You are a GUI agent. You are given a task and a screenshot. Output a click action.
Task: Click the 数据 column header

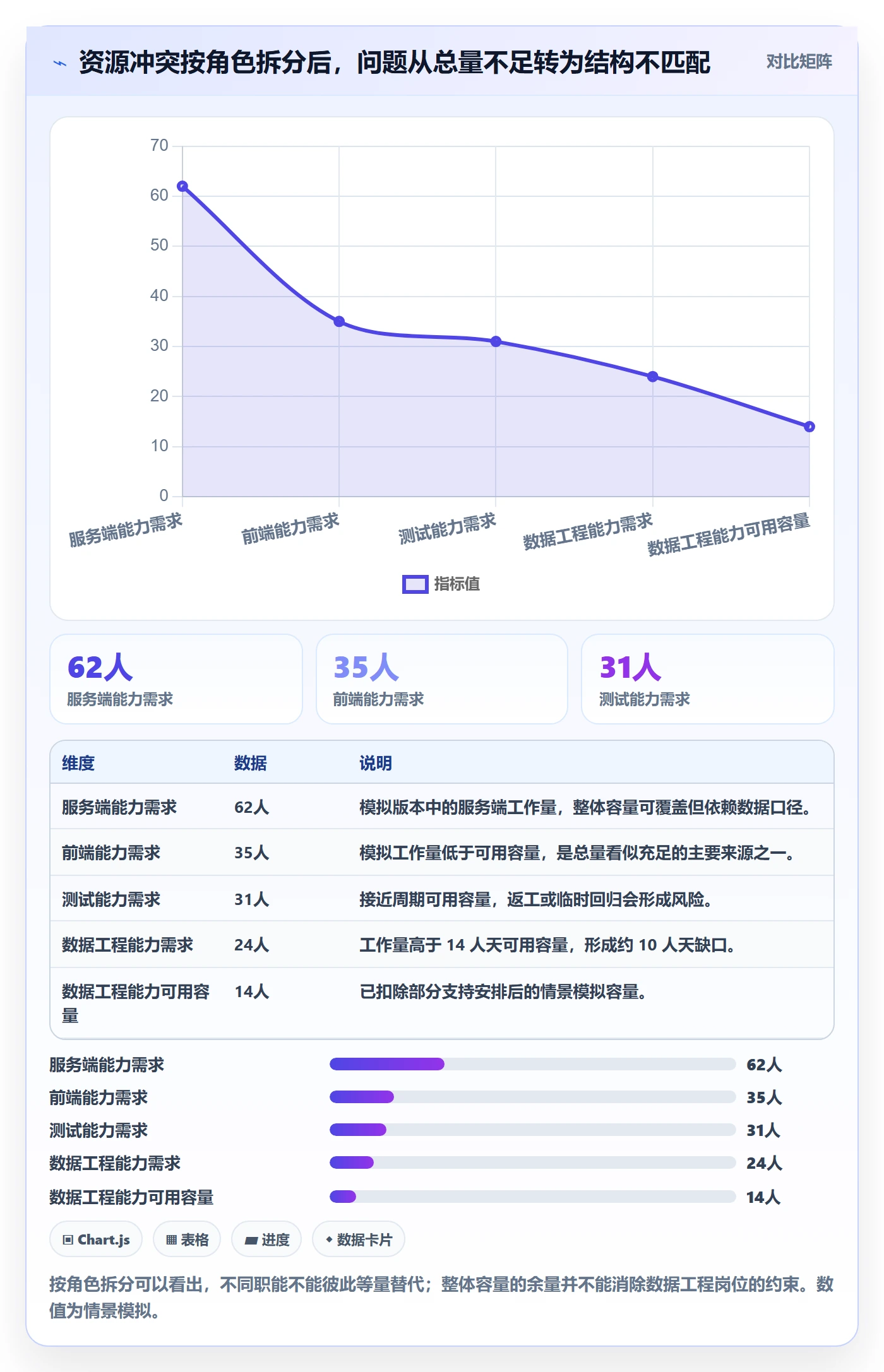point(251,763)
